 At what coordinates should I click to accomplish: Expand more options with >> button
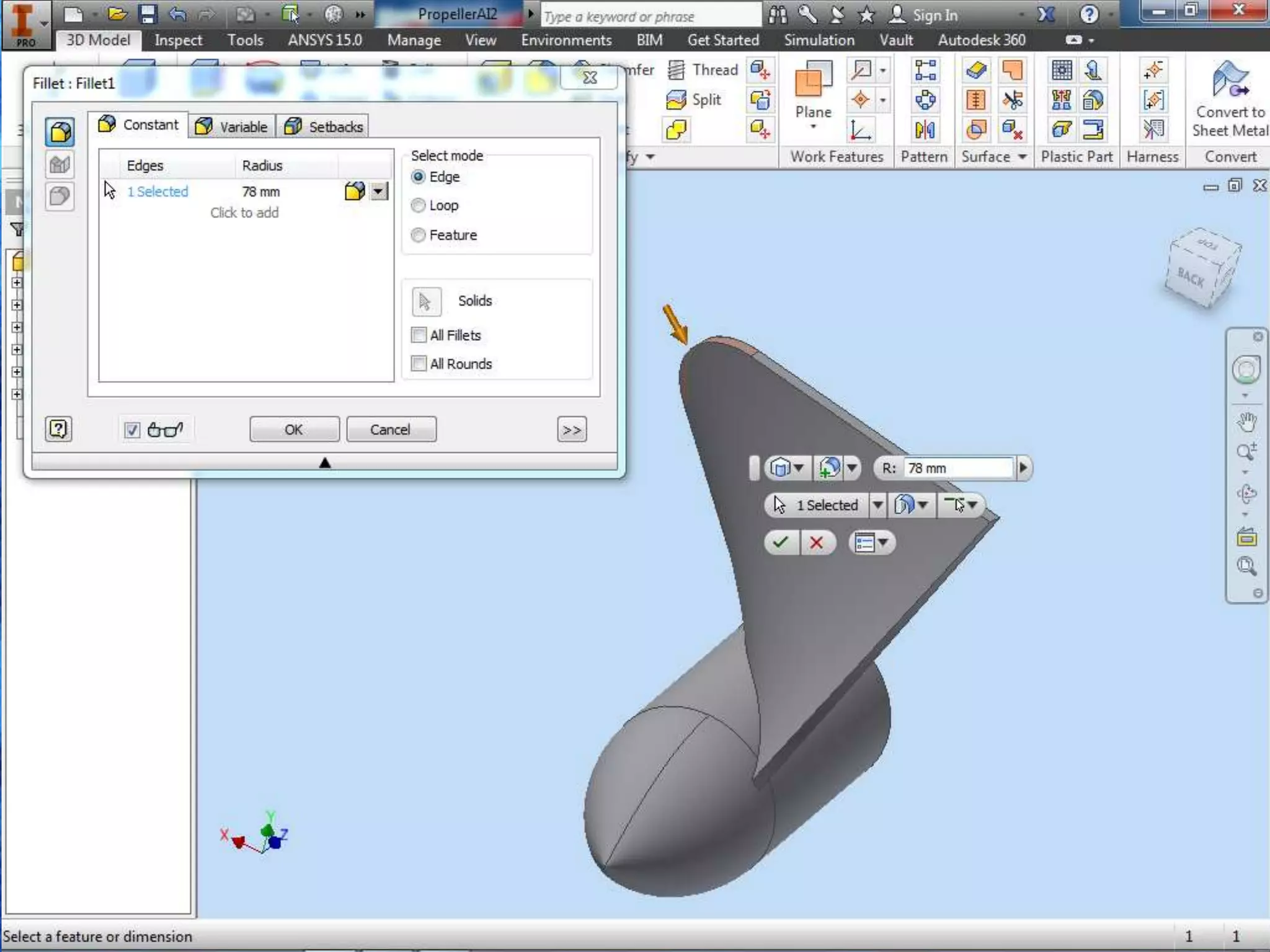(x=571, y=430)
